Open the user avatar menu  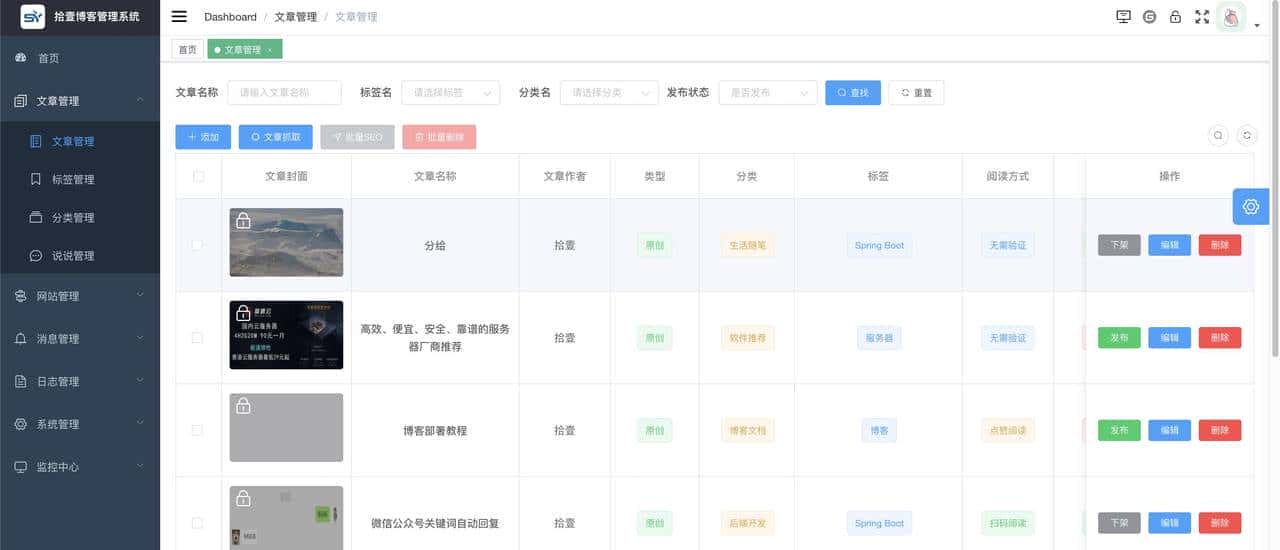[1231, 17]
